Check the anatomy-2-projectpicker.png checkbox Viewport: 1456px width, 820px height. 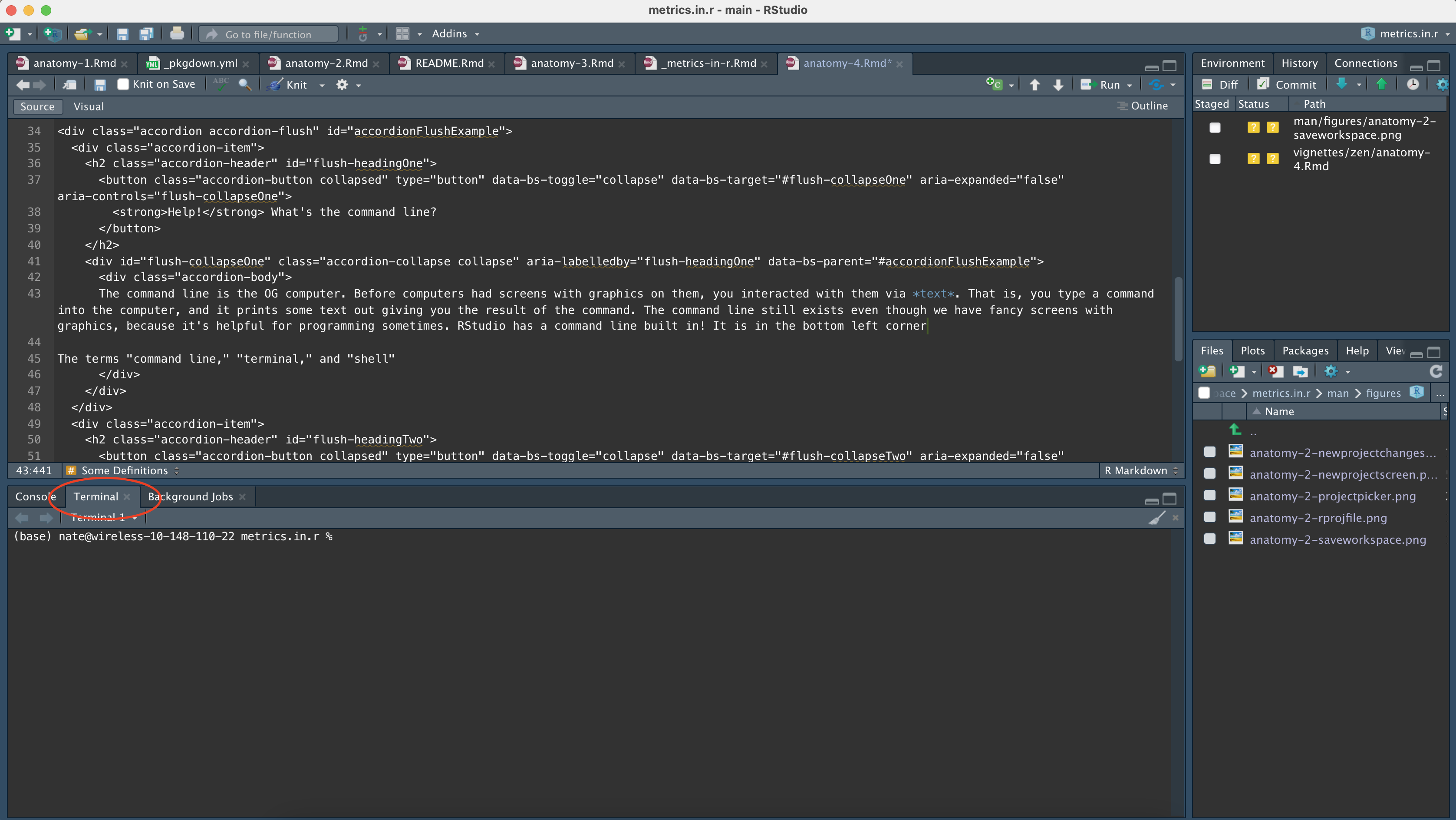coord(1209,496)
